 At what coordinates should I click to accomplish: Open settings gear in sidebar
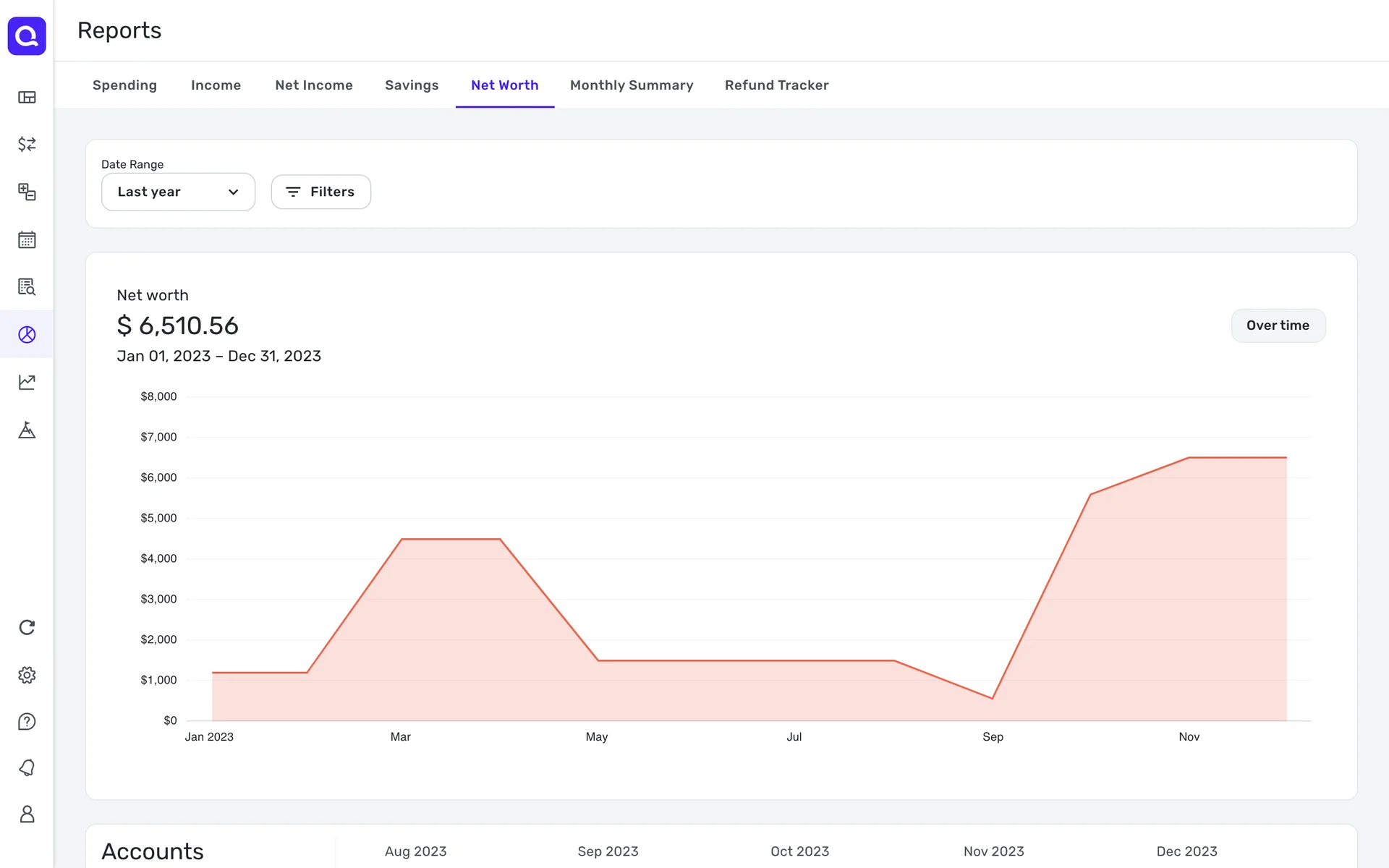27,675
